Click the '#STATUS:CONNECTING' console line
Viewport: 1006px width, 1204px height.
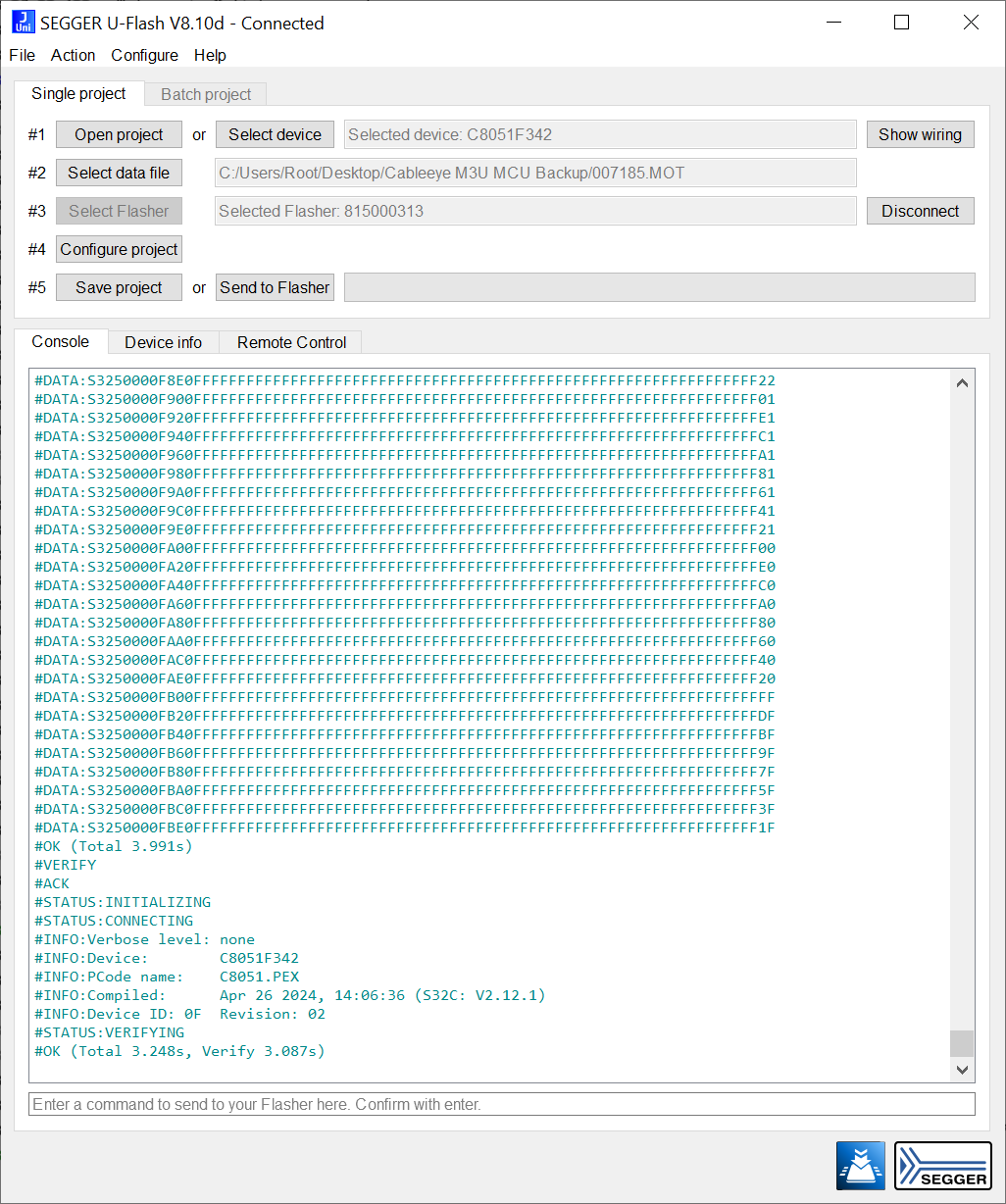[x=114, y=921]
